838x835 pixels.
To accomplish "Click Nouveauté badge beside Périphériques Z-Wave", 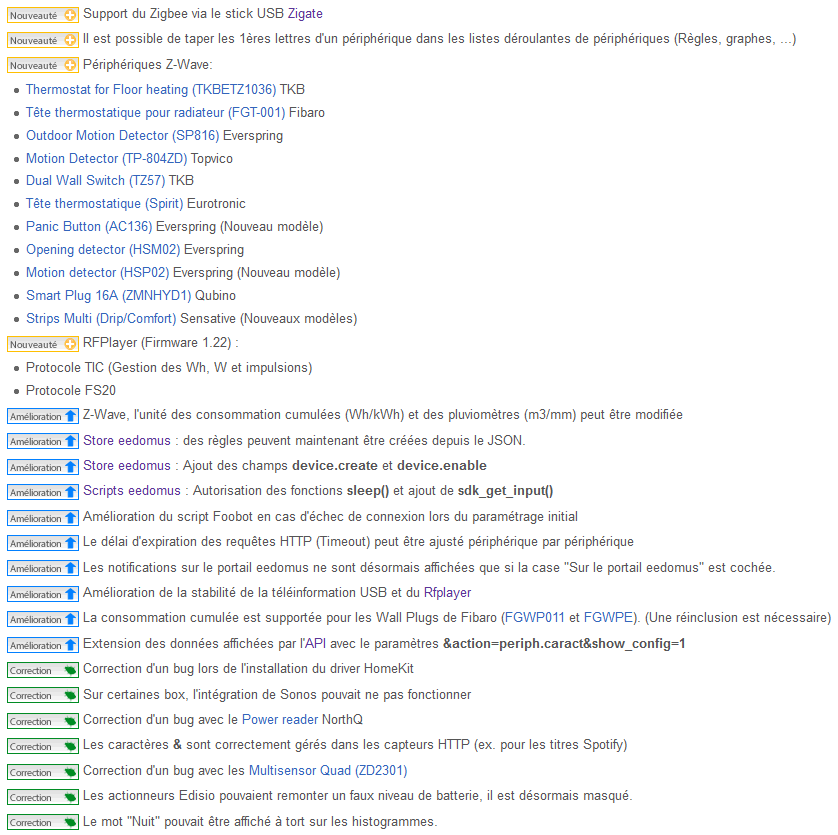I will point(43,65).
